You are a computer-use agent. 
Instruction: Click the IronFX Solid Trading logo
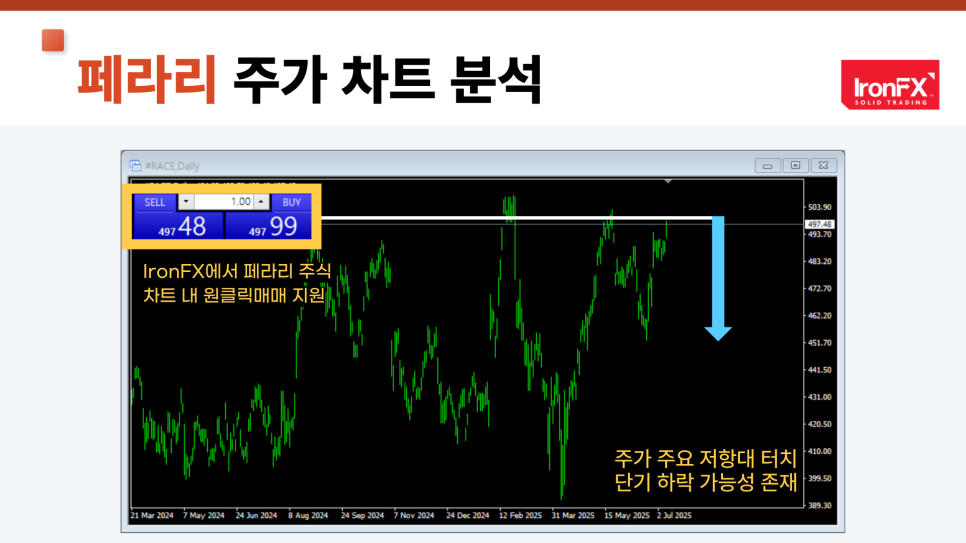point(890,84)
